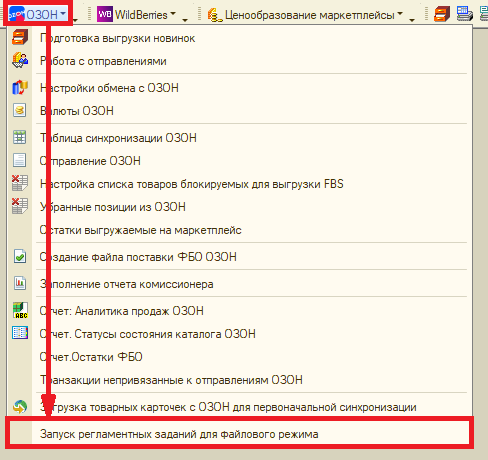
Task: Select Работа с отправлениями
Action: tap(240, 61)
